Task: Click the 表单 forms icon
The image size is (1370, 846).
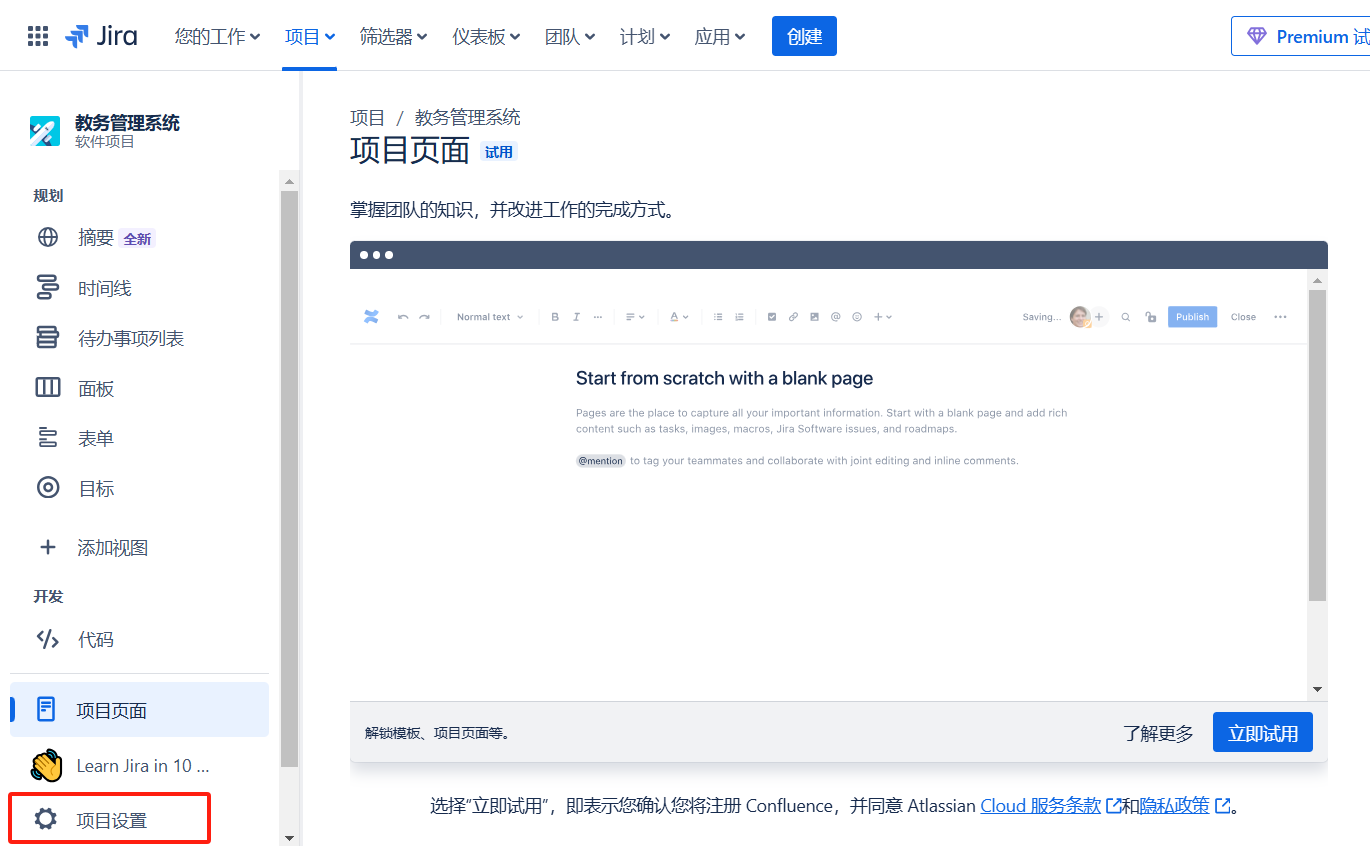Action: 47,438
